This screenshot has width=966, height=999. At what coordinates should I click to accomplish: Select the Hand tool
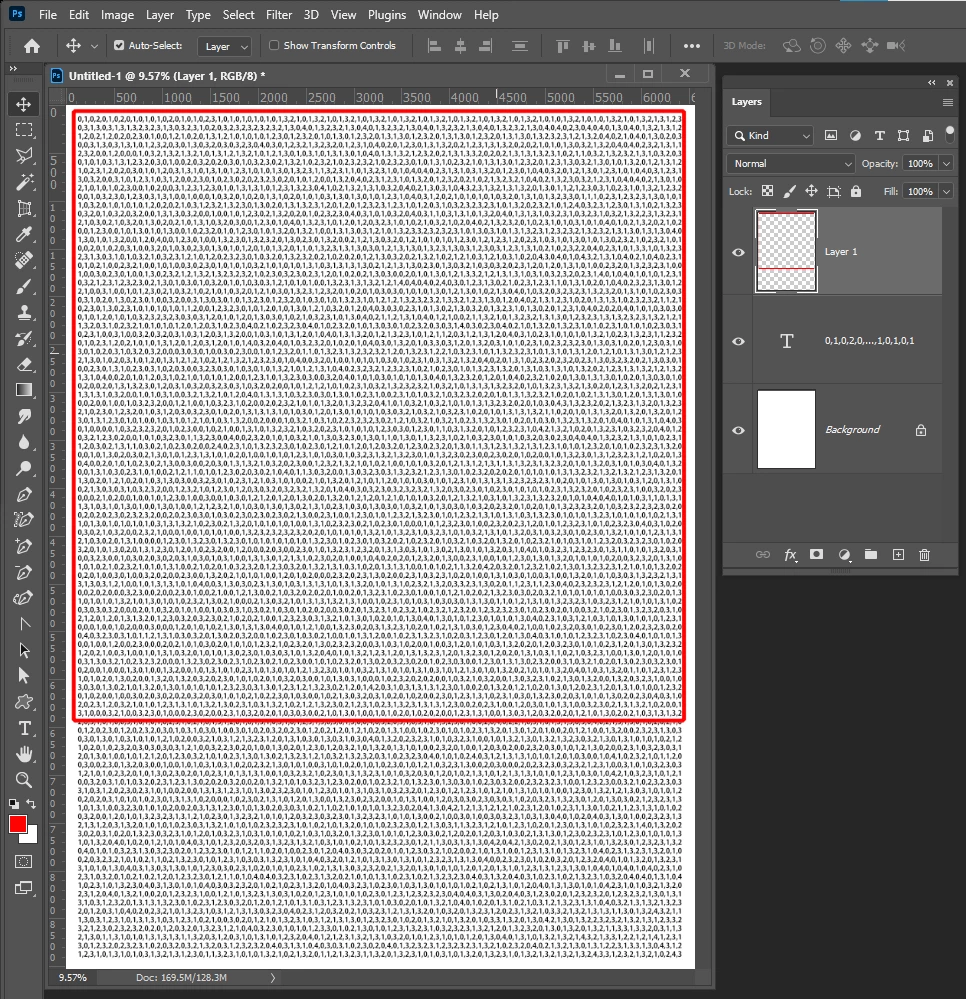click(24, 754)
